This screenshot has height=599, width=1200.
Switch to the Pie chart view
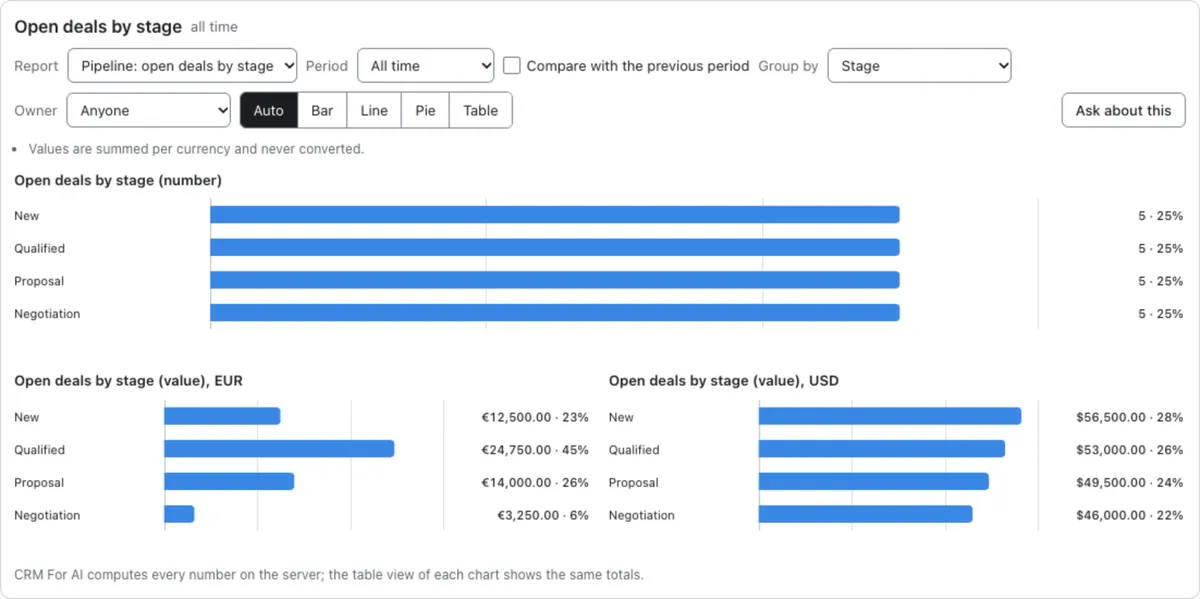click(426, 111)
